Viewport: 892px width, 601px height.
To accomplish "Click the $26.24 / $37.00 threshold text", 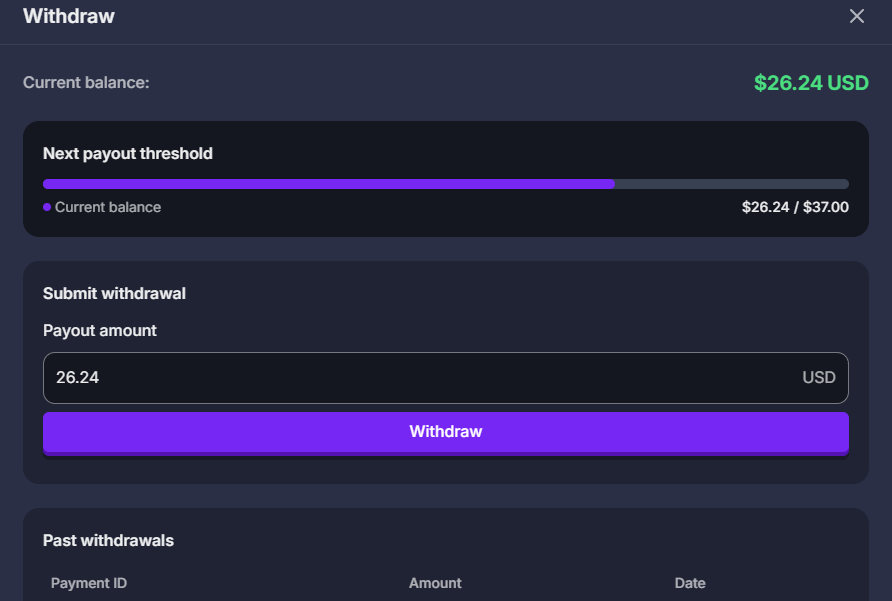I will click(795, 207).
